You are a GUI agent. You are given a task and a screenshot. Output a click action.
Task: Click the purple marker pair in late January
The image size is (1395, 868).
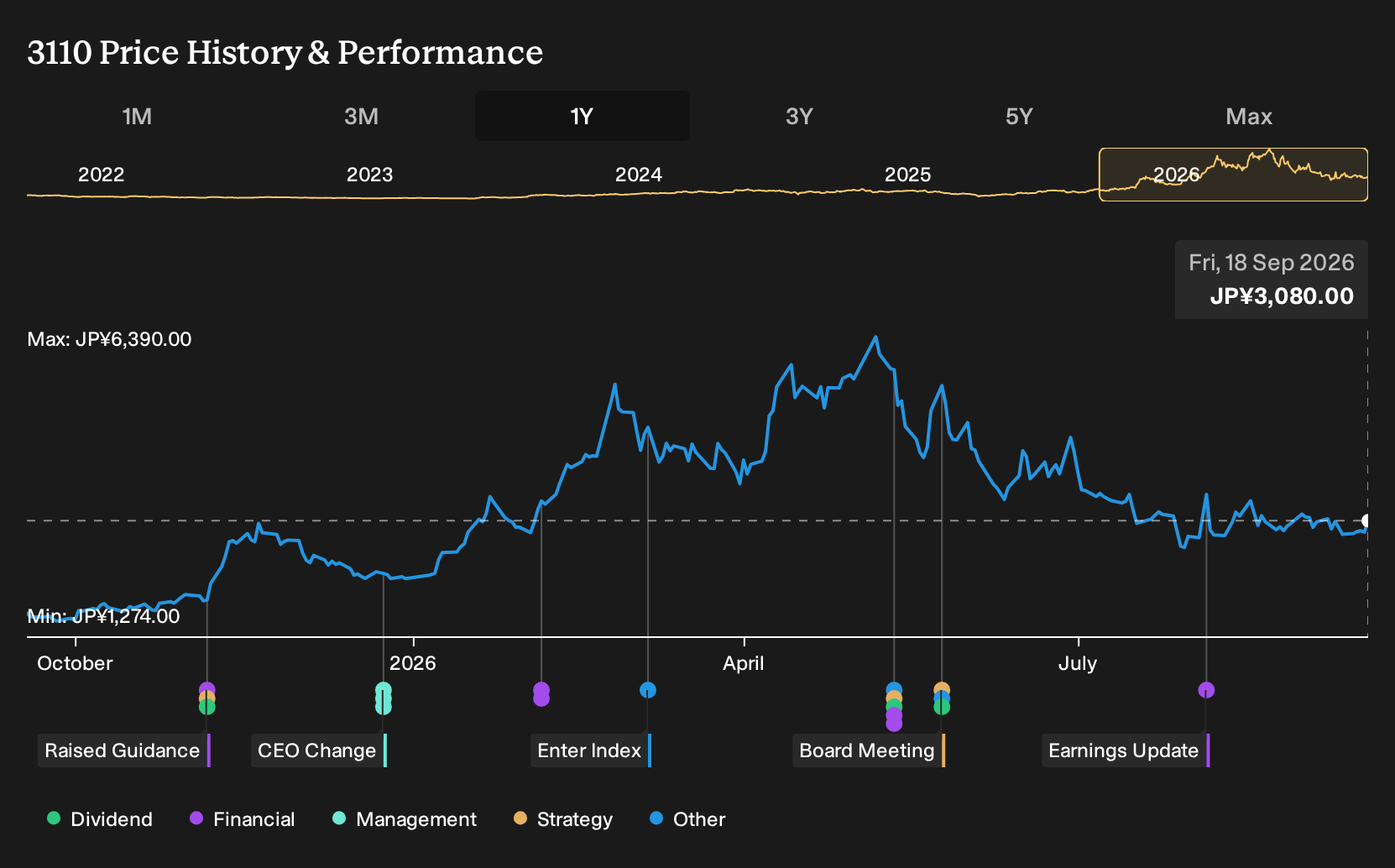click(x=541, y=694)
